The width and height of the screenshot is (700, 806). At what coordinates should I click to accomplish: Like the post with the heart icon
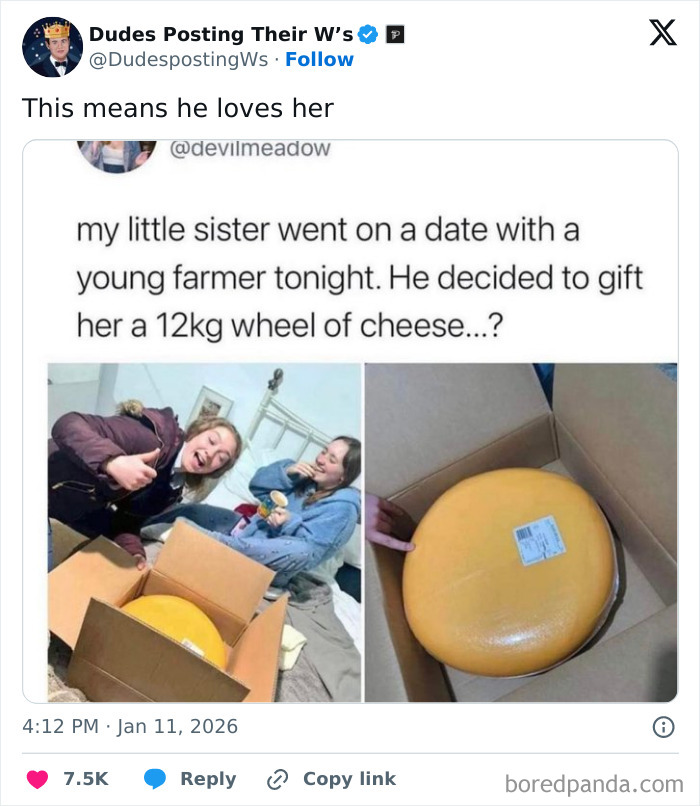(x=36, y=779)
